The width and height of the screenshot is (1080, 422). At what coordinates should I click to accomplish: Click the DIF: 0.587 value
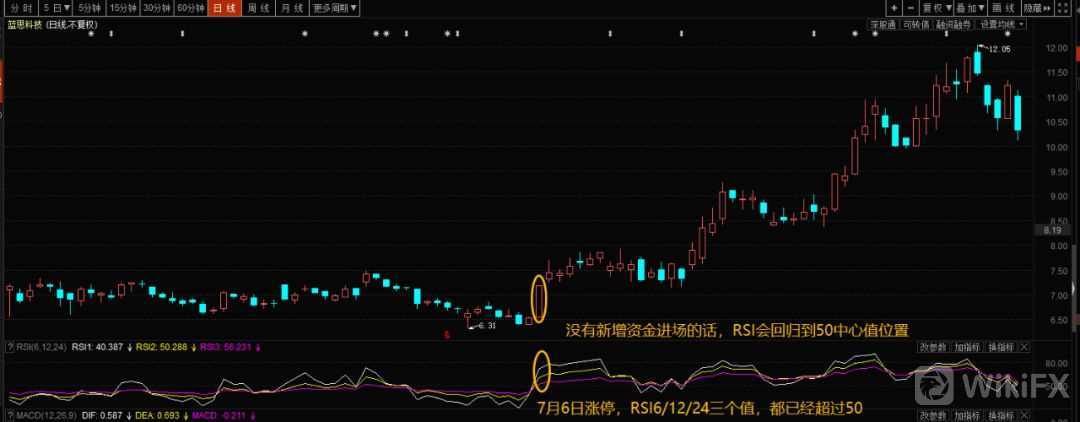(x=101, y=415)
